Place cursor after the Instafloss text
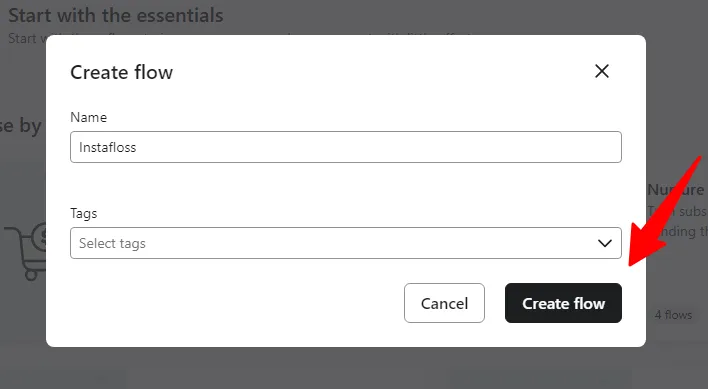 [x=137, y=148]
